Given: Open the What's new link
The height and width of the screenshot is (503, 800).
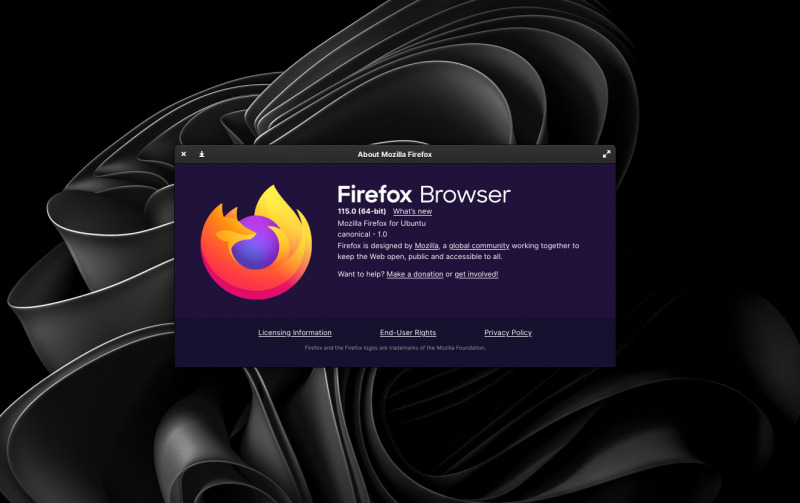Looking at the screenshot, I should point(412,211).
